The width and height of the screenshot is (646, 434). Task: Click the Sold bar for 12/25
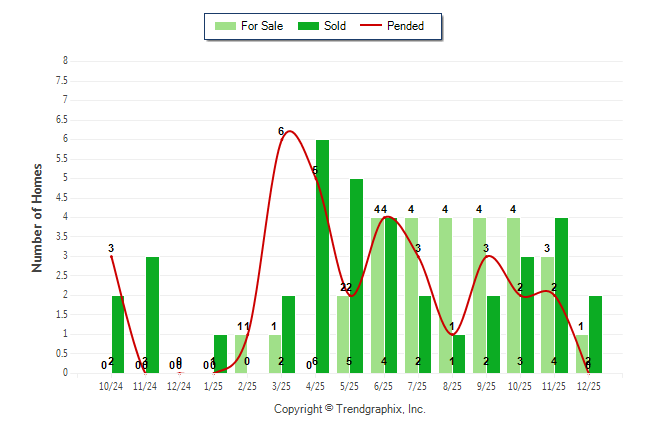pos(595,334)
